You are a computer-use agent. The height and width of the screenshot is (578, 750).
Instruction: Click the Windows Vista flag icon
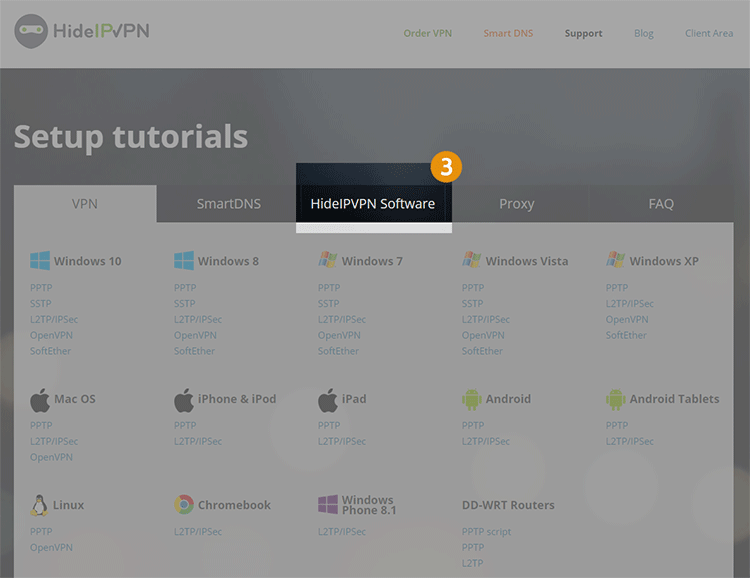click(x=472, y=260)
